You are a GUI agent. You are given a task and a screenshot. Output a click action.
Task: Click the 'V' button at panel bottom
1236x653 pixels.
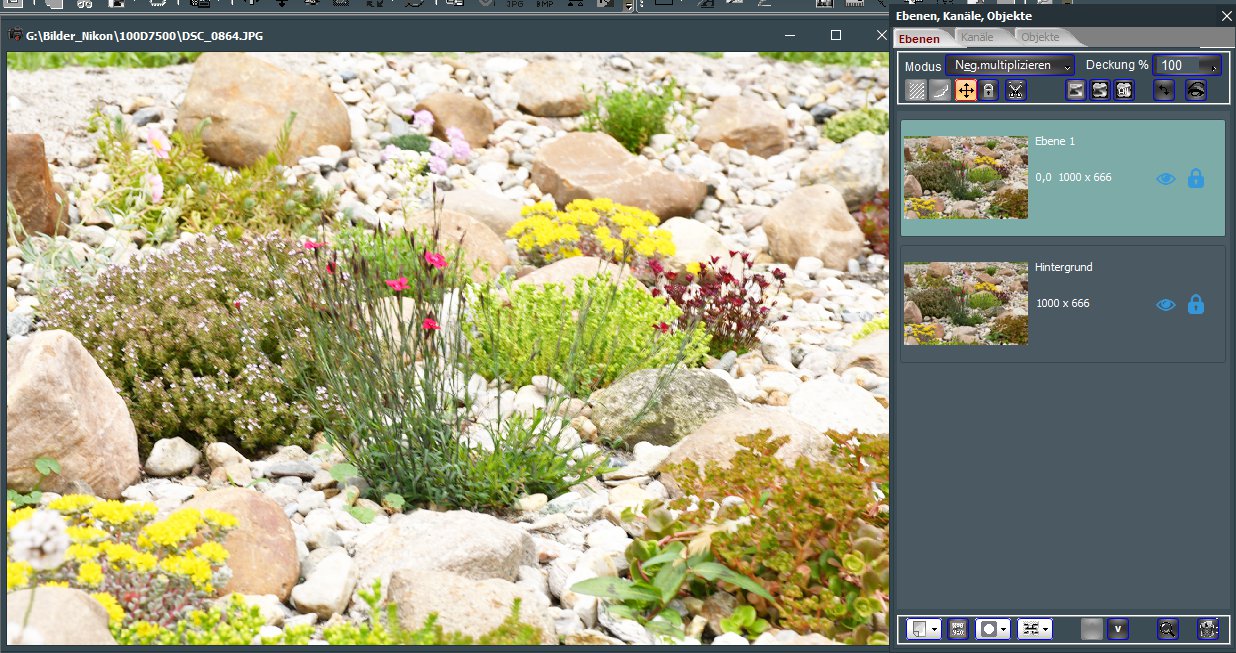pos(1119,629)
